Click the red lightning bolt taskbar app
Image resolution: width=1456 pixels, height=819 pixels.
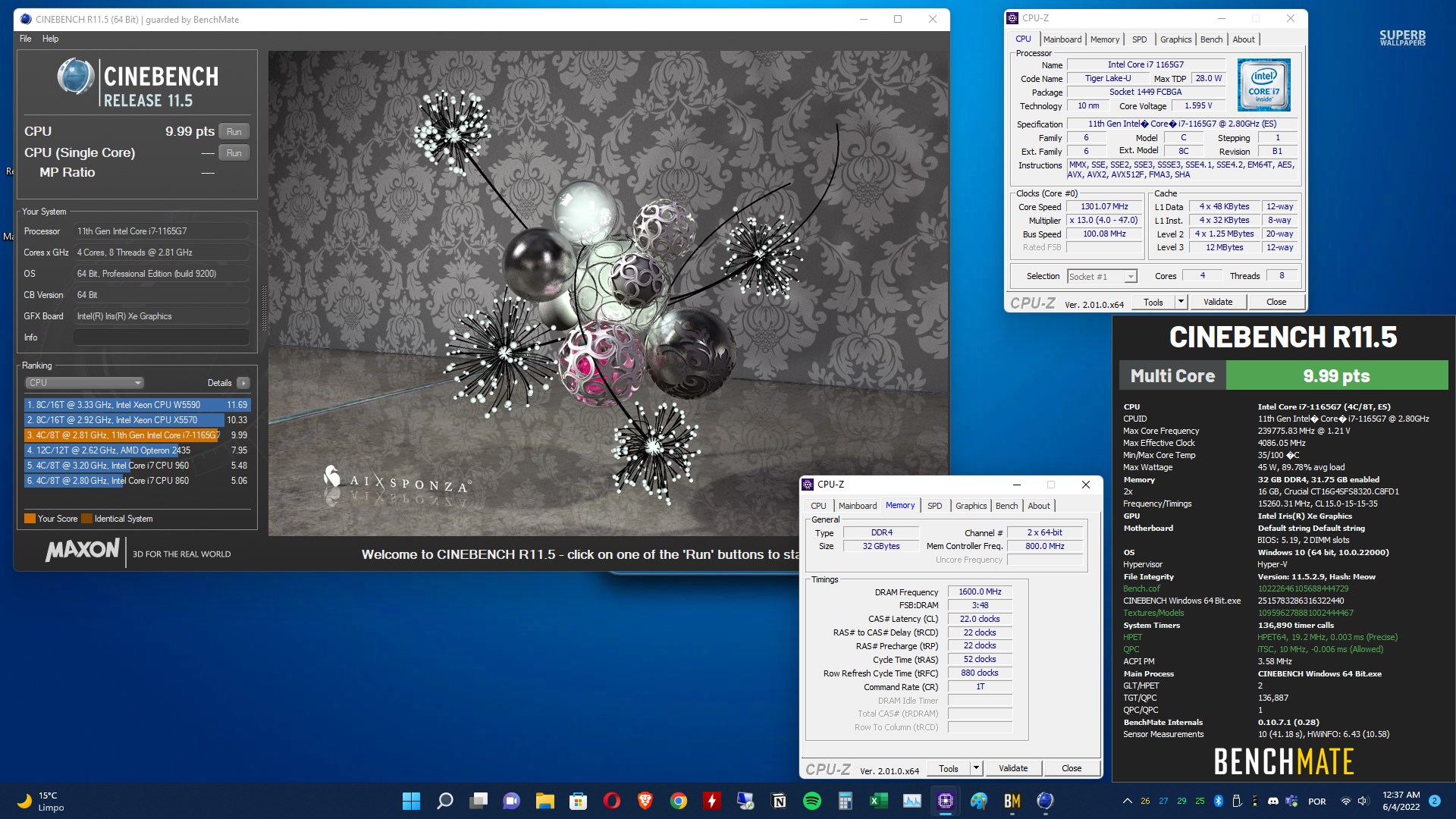pyautogui.click(x=712, y=801)
